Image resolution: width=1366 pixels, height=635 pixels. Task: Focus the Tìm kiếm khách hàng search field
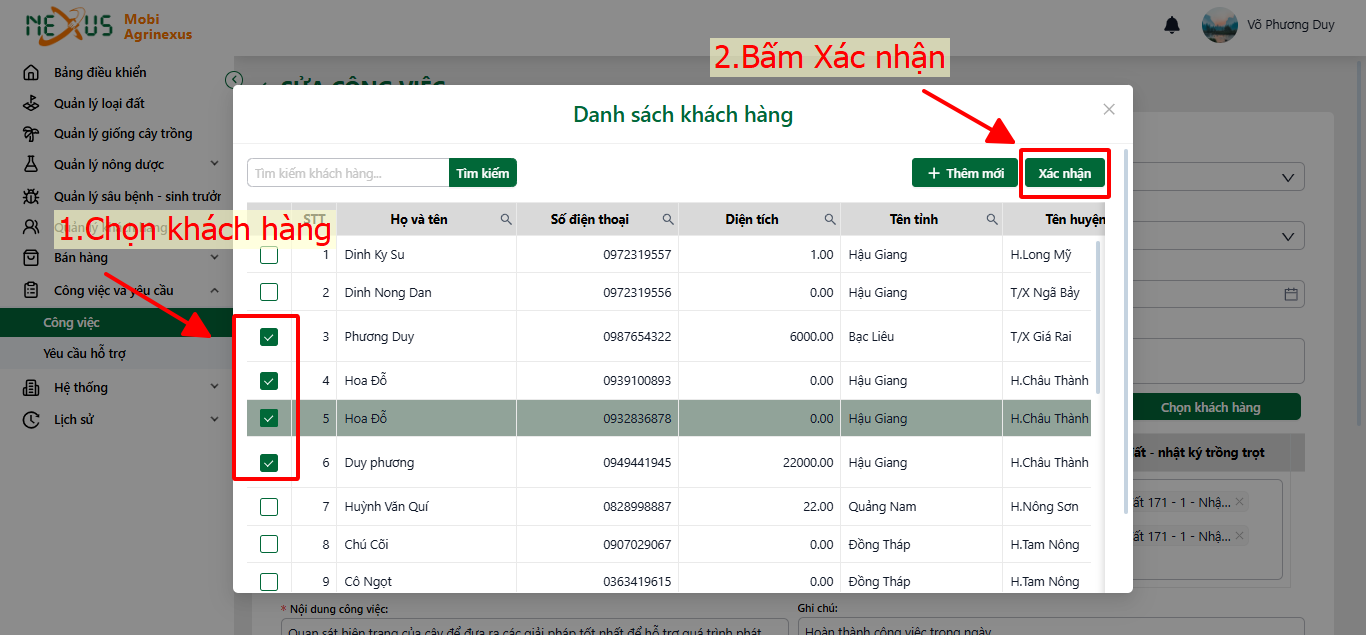click(x=348, y=173)
